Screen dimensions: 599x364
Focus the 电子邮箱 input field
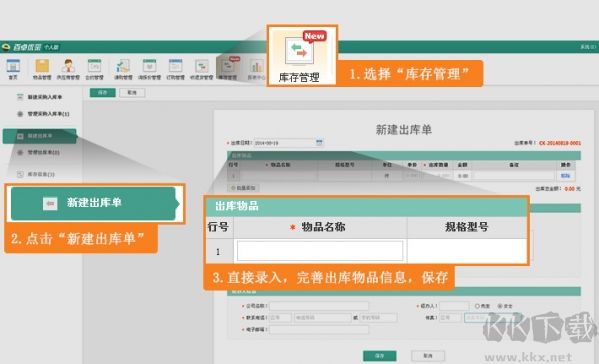[x=319, y=329]
